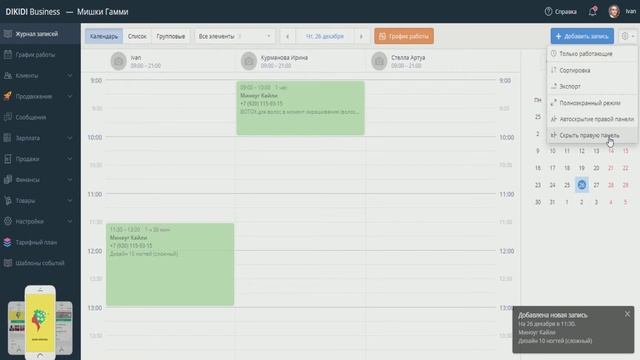Open Ivan's 11:30 nail design appointment
Viewport: 640px width, 360px height.
click(170, 264)
